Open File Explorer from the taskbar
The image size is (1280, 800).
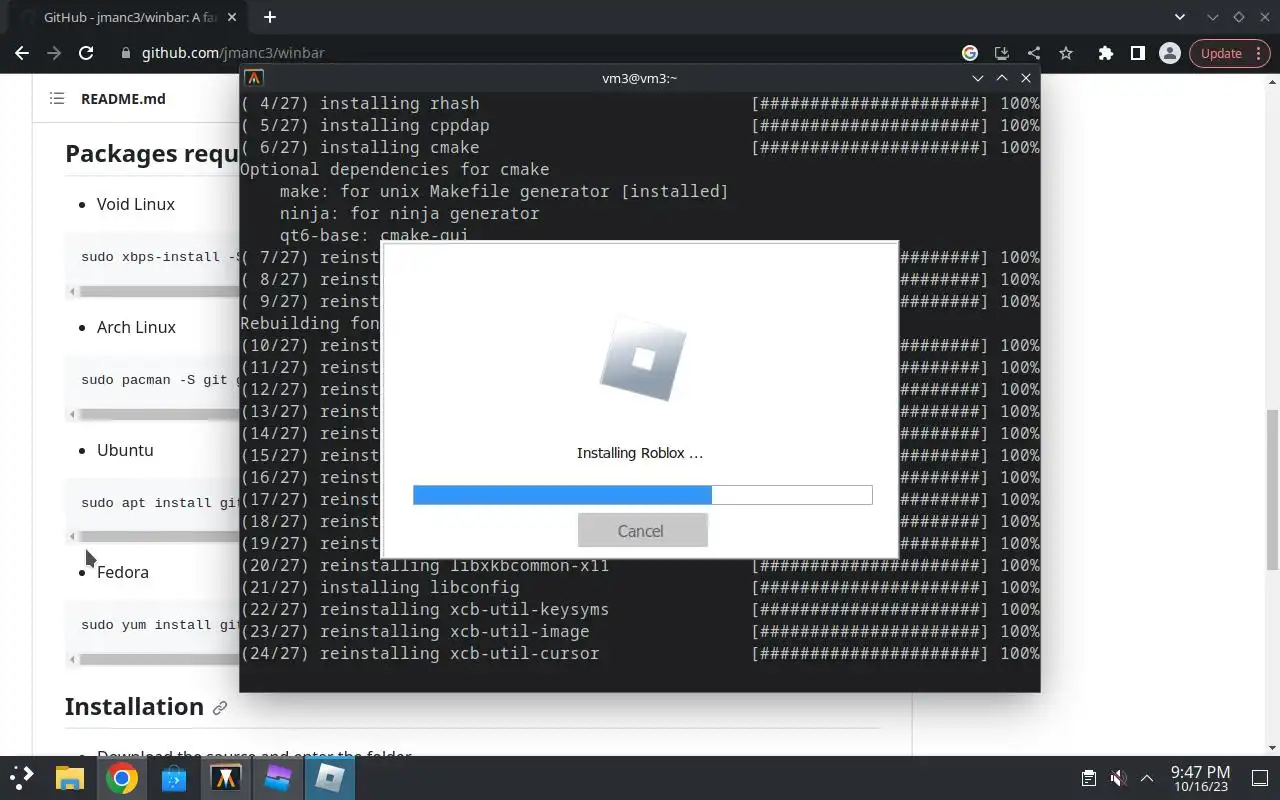(69, 778)
